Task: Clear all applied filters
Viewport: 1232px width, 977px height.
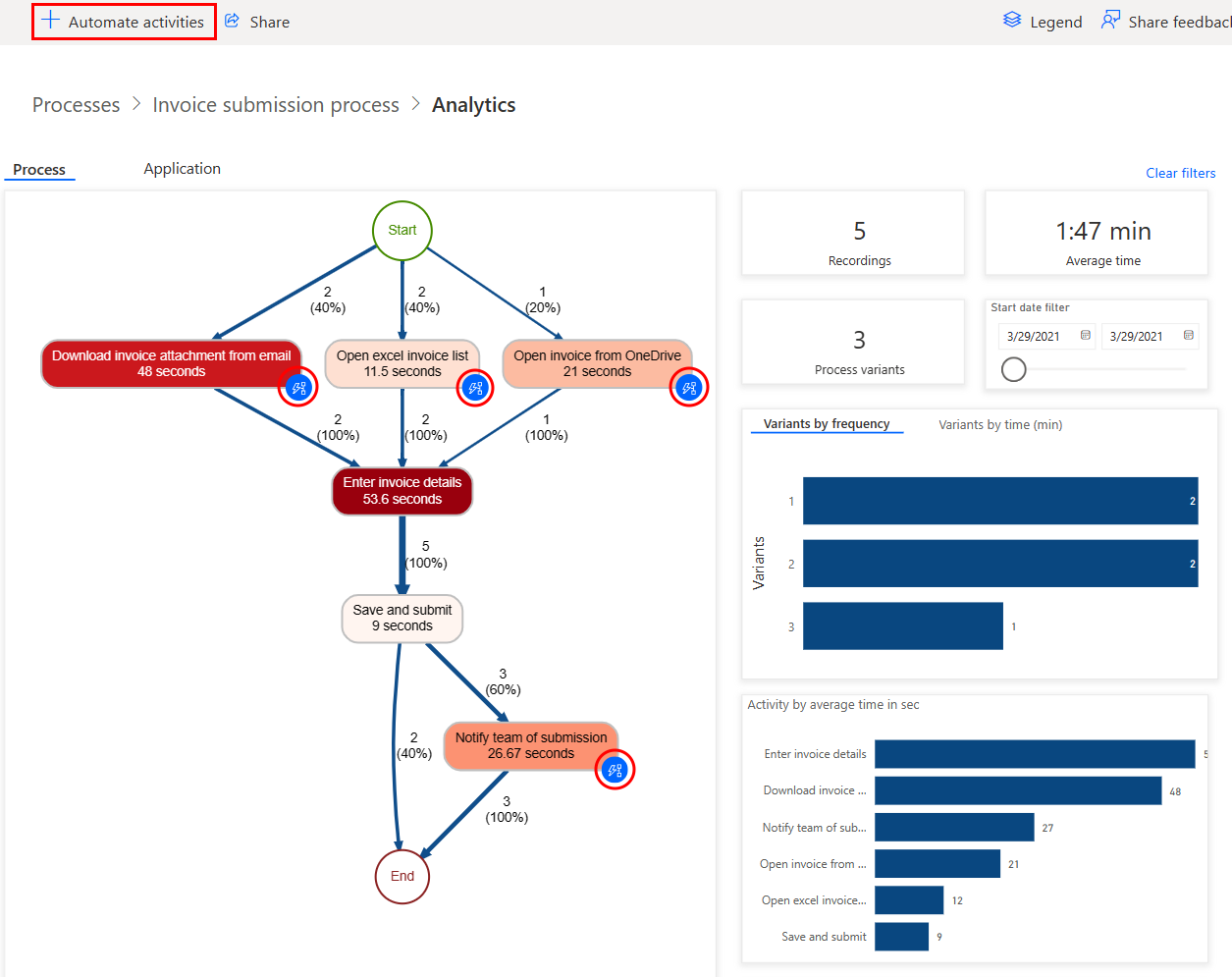Action: pos(1181,173)
